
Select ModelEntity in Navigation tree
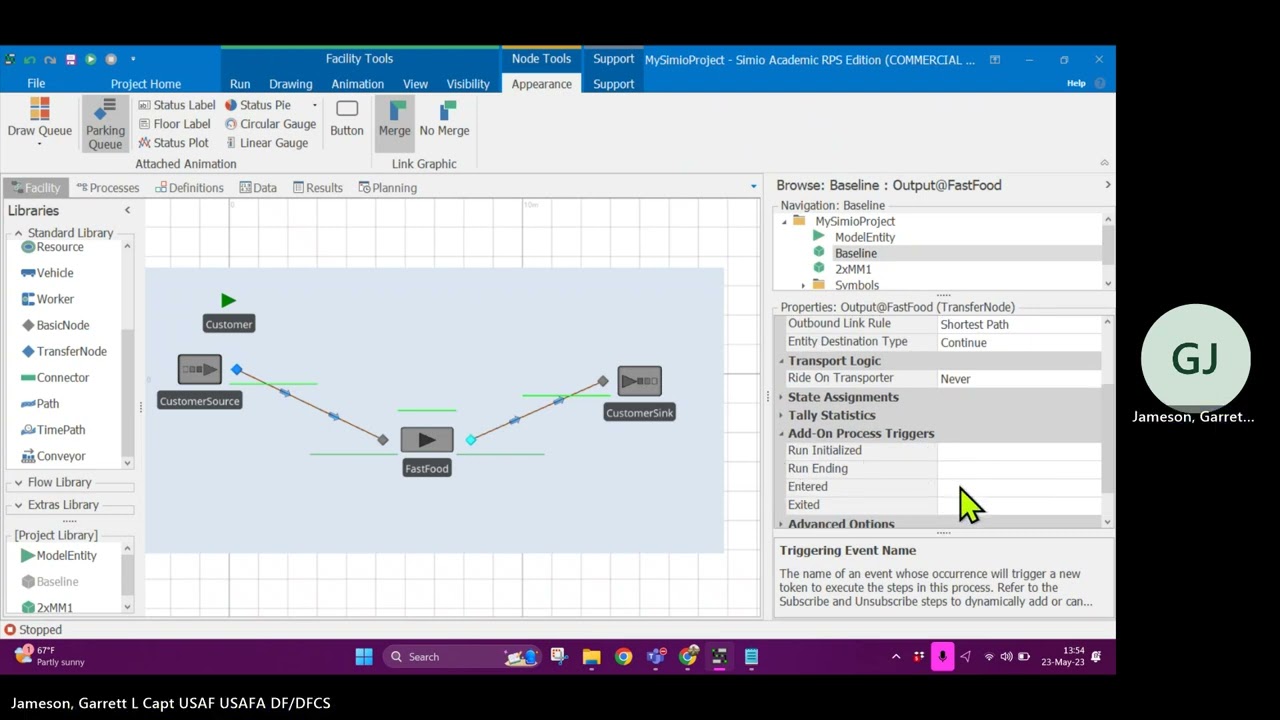pos(864,237)
